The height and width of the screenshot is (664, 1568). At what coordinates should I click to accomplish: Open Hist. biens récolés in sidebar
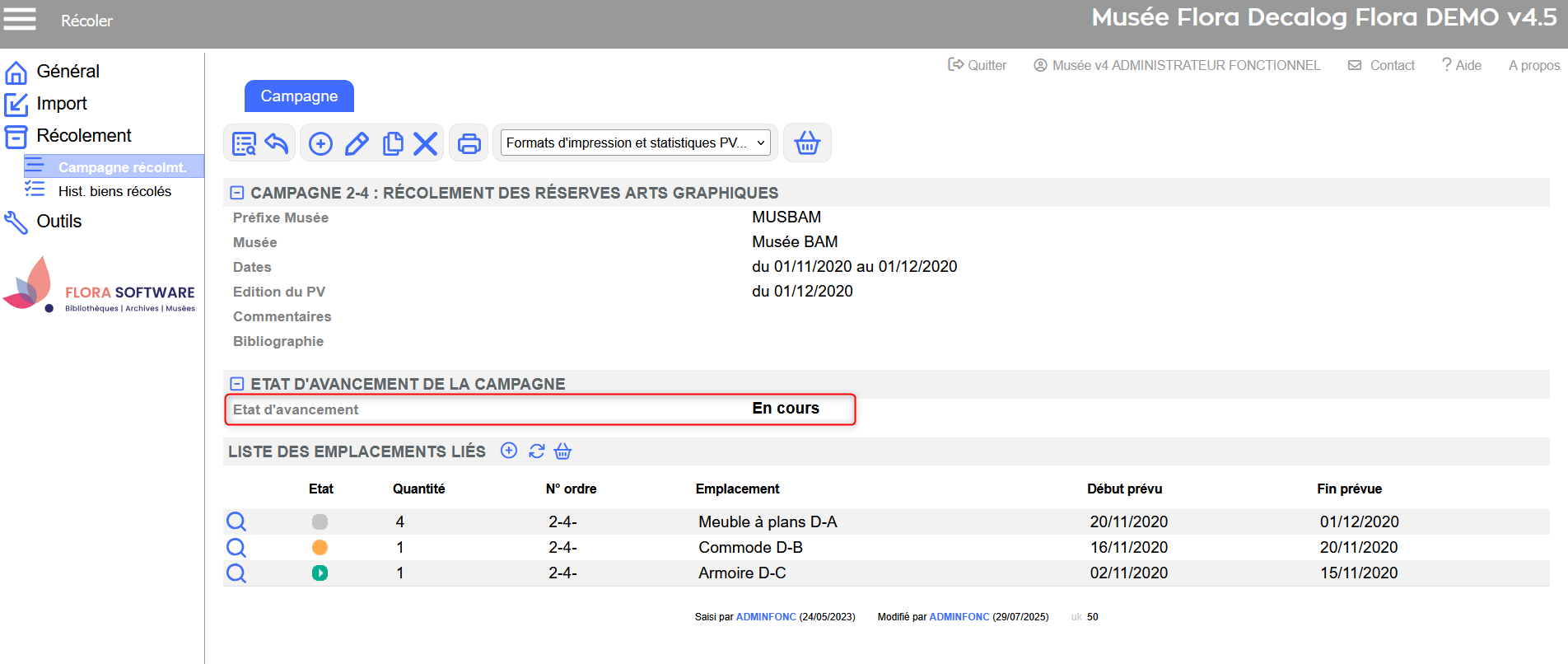[x=114, y=191]
